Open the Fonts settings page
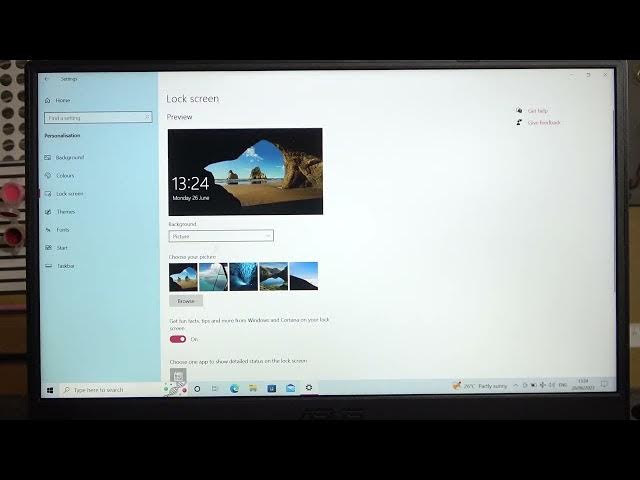The image size is (640, 480). (x=63, y=229)
